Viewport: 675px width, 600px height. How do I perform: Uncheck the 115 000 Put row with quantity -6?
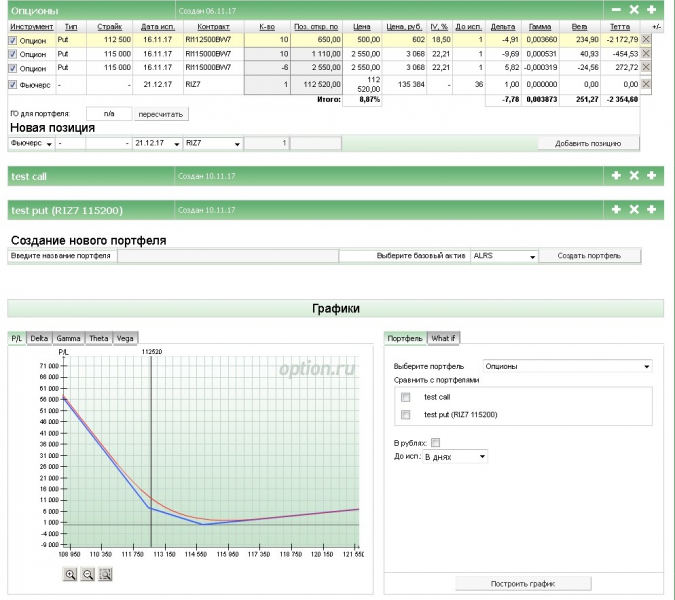click(x=13, y=68)
